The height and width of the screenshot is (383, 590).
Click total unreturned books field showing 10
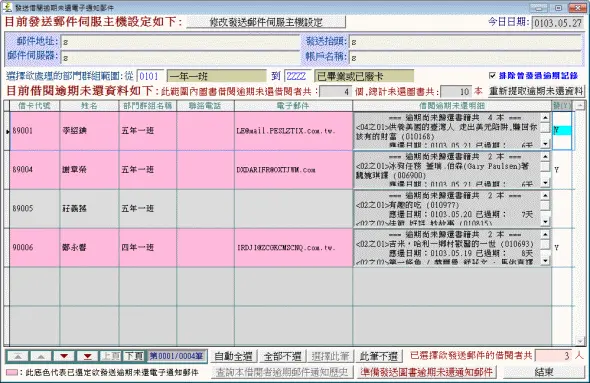[x=456, y=91]
